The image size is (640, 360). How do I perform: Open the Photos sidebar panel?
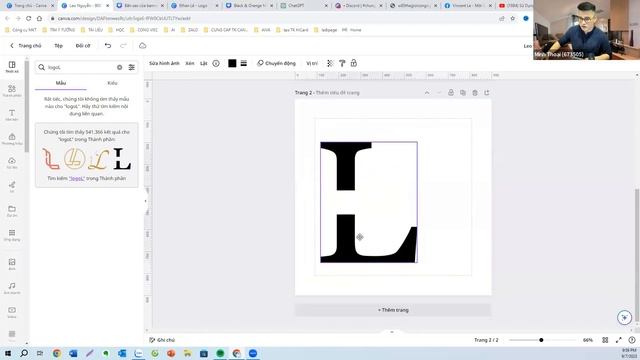(12, 264)
